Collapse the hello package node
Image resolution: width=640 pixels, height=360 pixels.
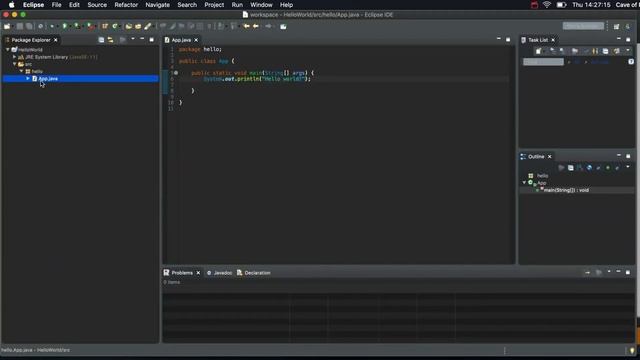(21, 71)
